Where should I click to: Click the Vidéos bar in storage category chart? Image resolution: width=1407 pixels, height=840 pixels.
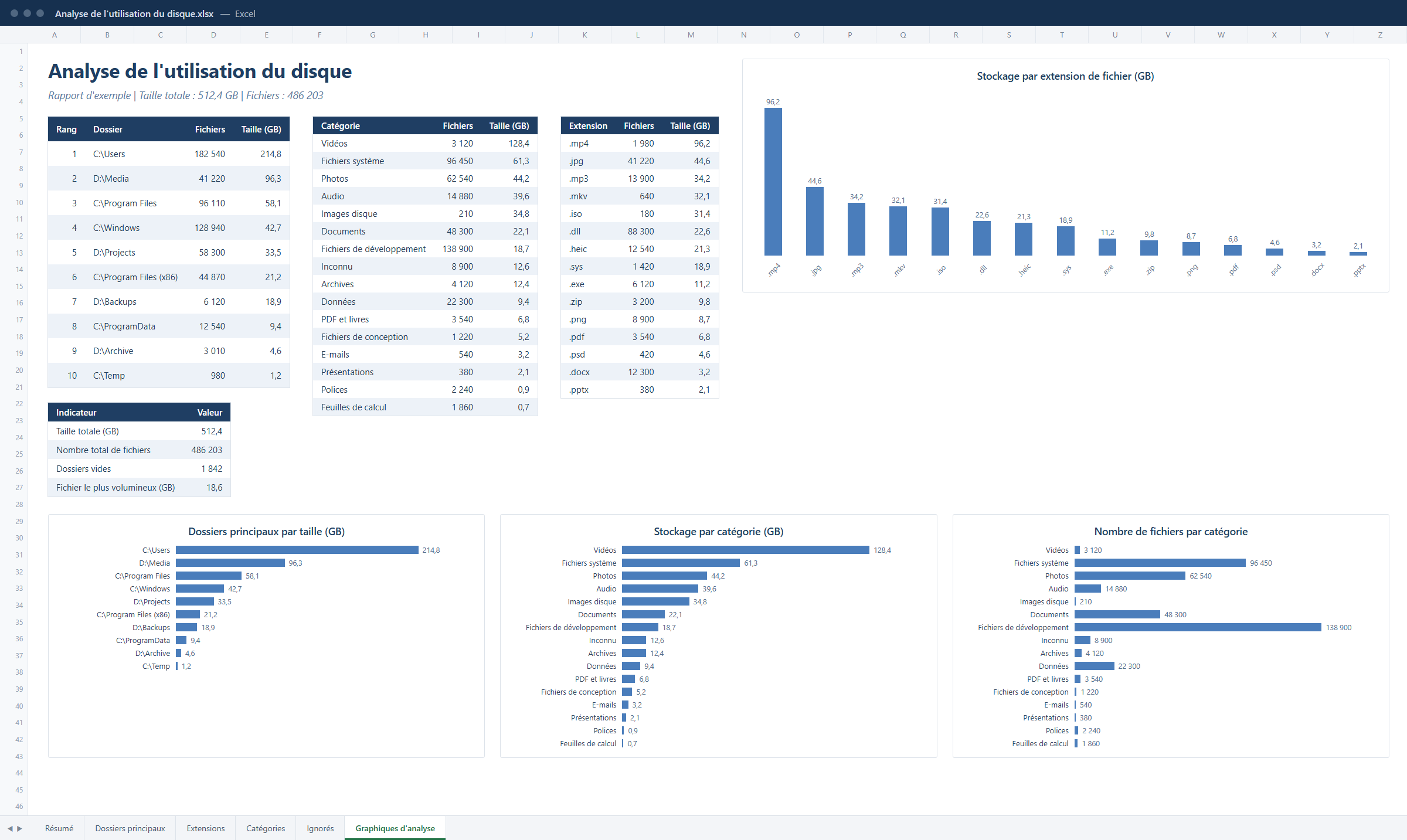746,550
